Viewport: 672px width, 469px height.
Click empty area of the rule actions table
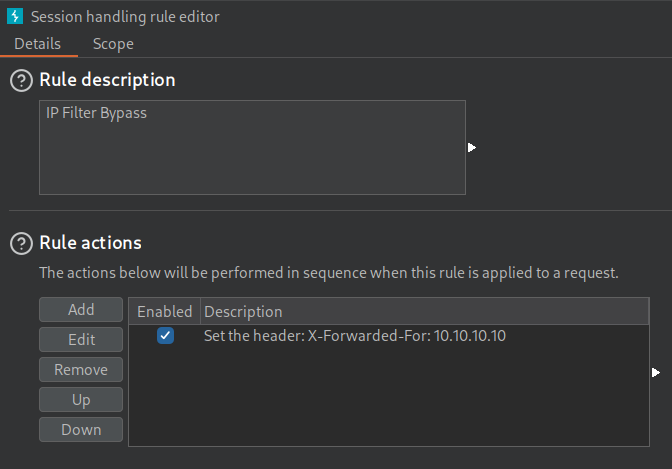pyautogui.click(x=389, y=397)
